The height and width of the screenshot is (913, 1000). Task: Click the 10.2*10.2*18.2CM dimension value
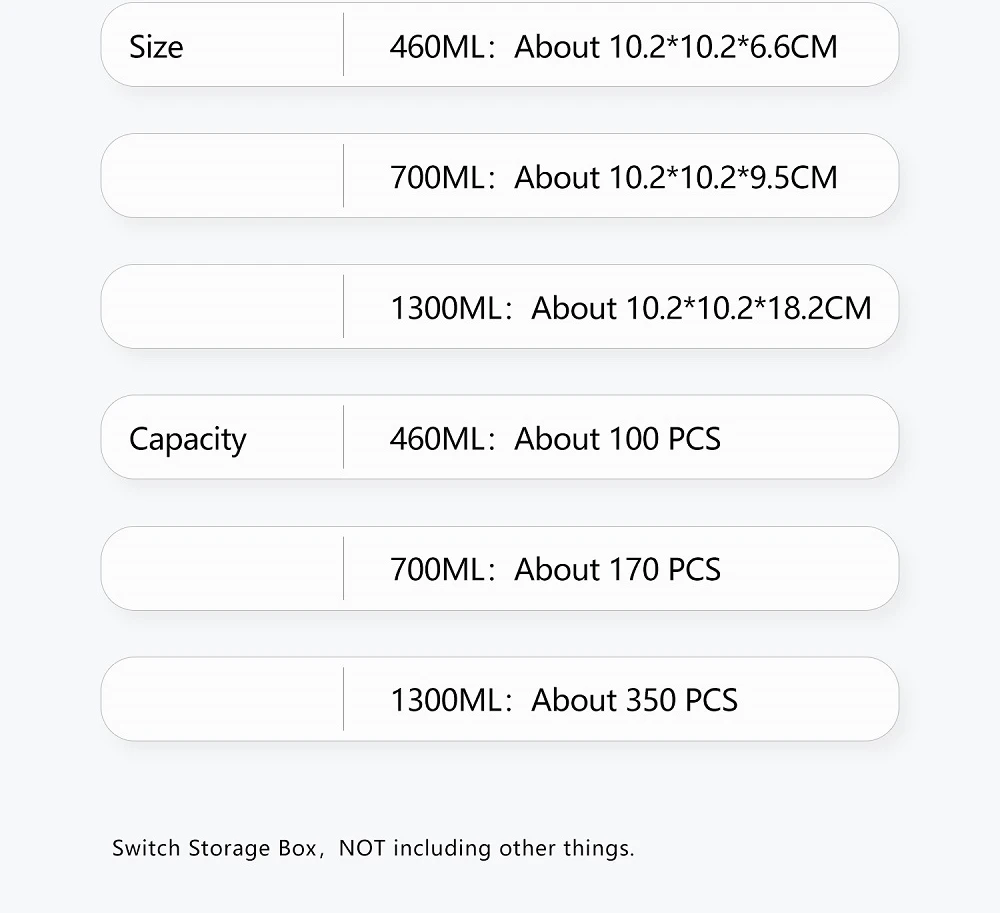(x=749, y=308)
